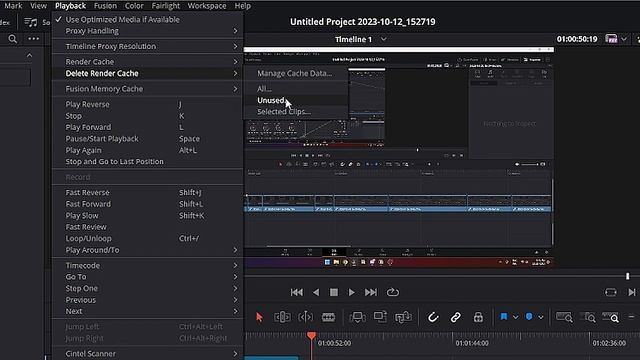Viewport: 640px width, 360px height.
Task: Click the Play transport button
Action: tap(351, 292)
